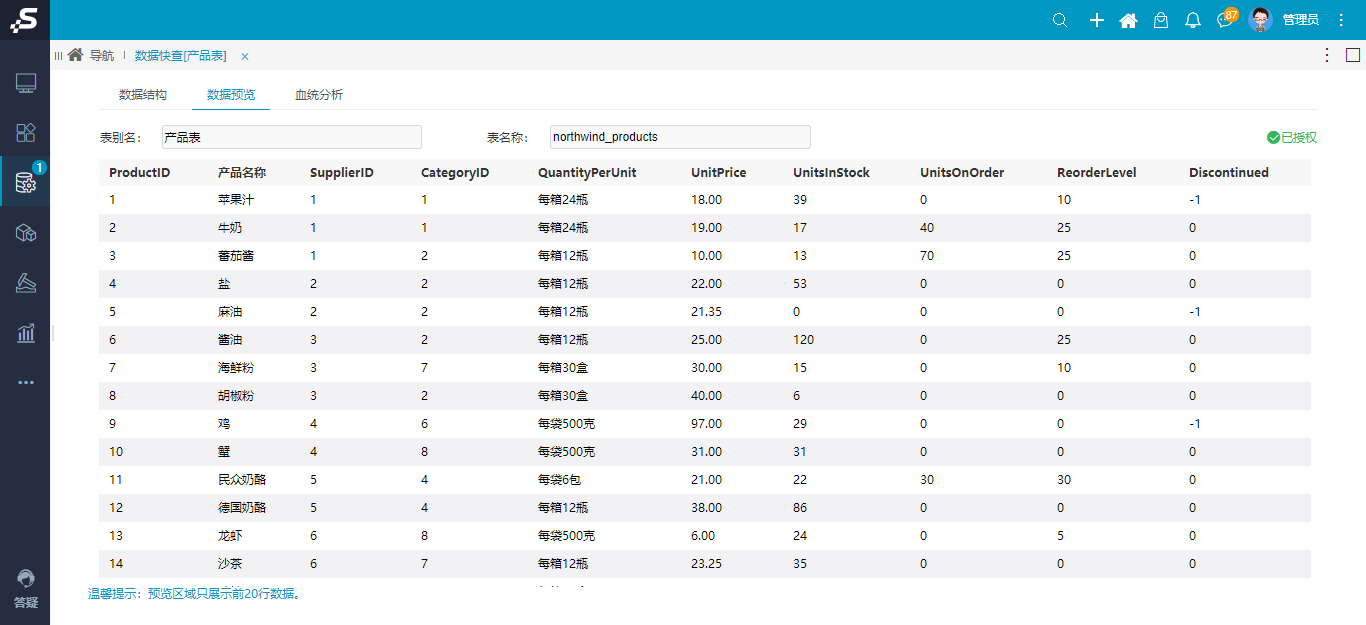Open the shopping bag store icon
Viewport: 1366px width, 625px height.
pyautogui.click(x=1161, y=20)
